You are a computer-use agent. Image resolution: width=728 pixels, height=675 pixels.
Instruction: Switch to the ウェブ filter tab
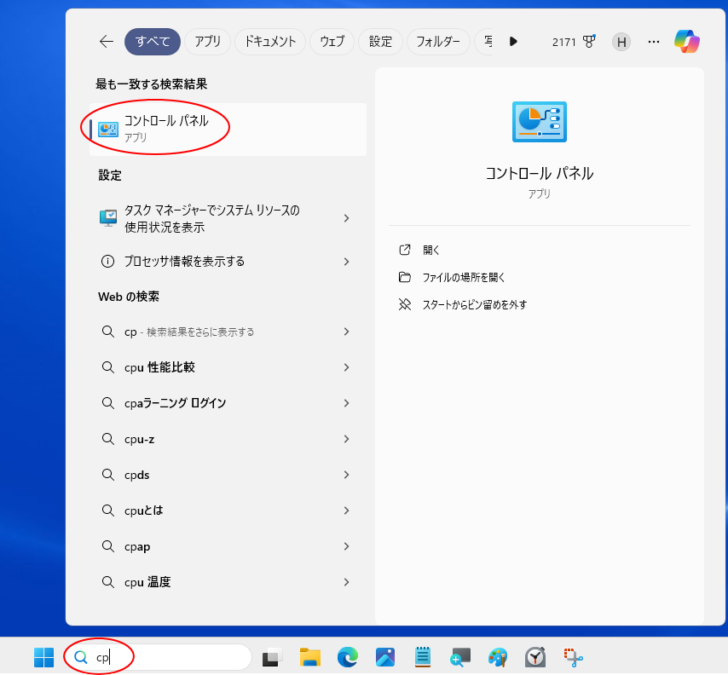point(332,42)
